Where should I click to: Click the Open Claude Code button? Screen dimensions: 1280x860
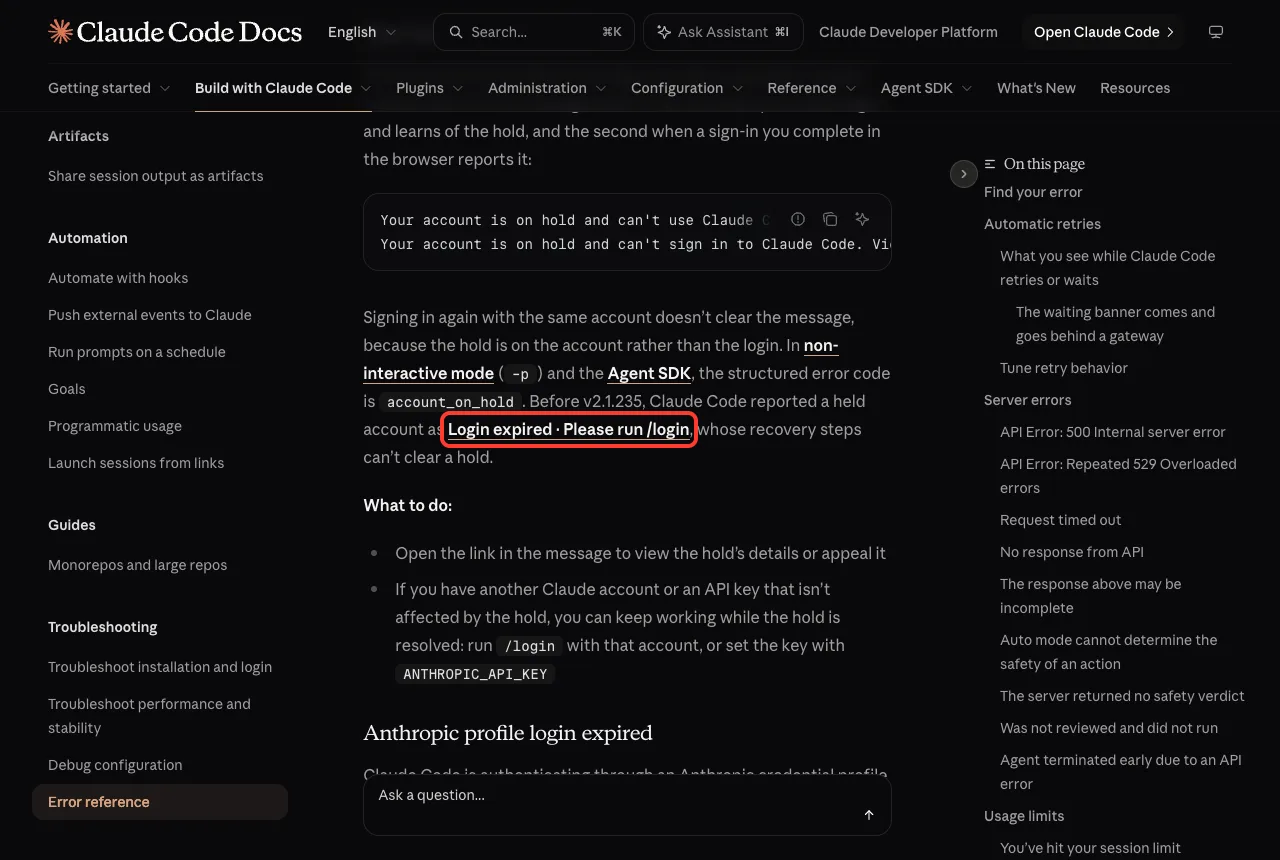coord(1104,32)
